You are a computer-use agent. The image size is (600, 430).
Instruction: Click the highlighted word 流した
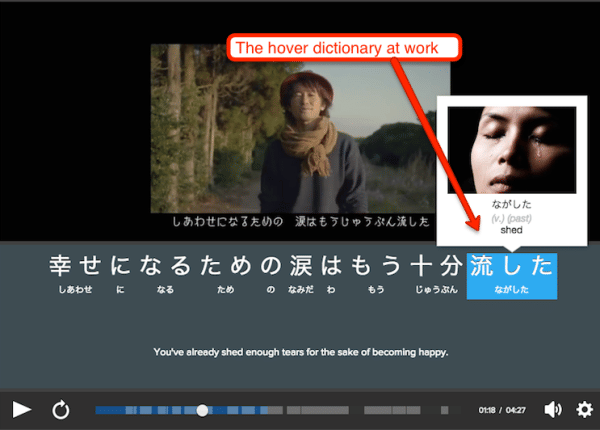(x=512, y=276)
